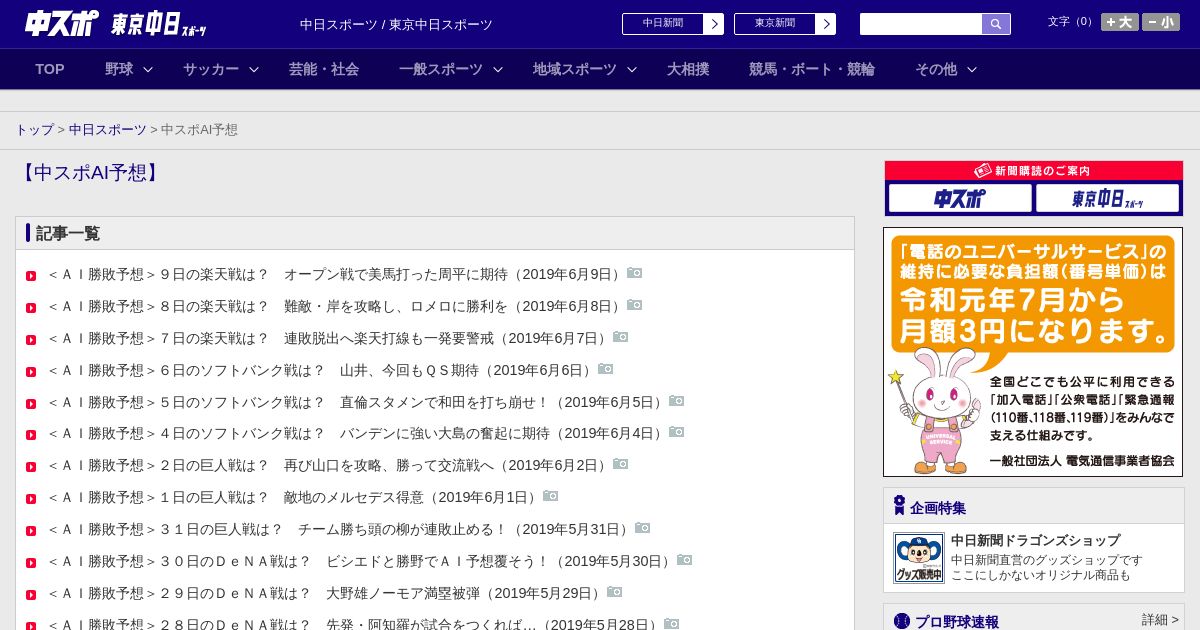The image size is (1200, 630).
Task: Click camera icon beside 6月8日 article
Action: (x=635, y=305)
